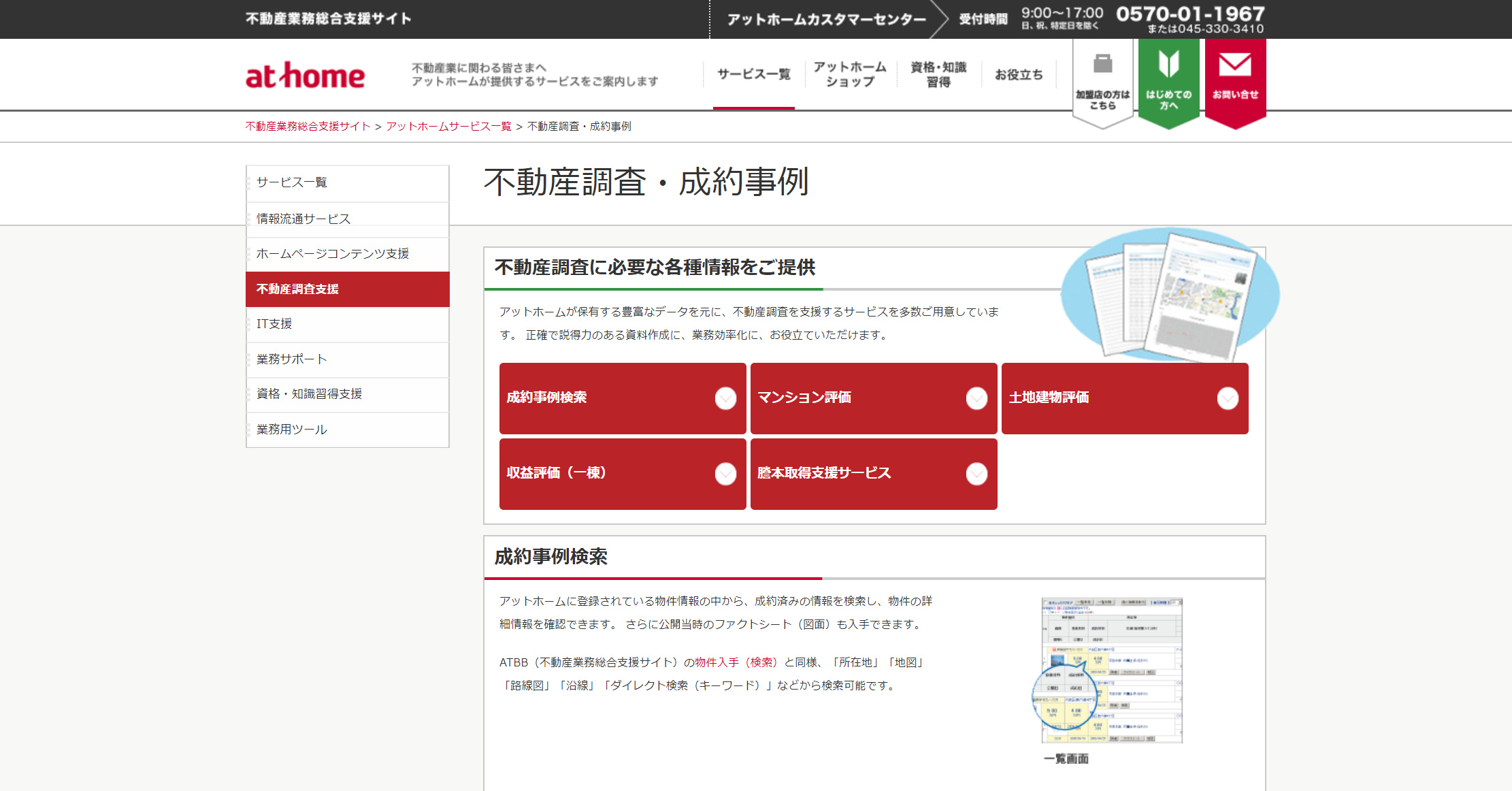The width and height of the screenshot is (1512, 791).
Task: Expand the IT支援 sidebar item
Action: [345, 324]
